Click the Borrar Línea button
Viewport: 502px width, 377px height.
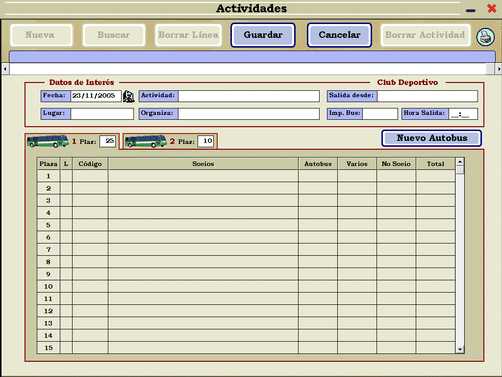click(x=188, y=35)
